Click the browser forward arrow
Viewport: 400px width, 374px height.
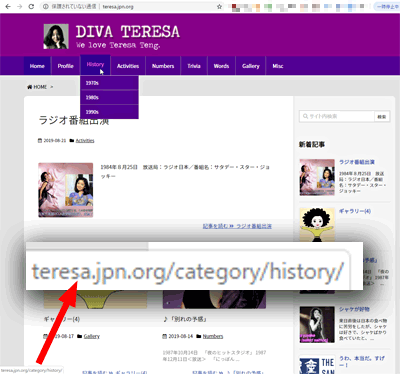pyautogui.click(x=19, y=6)
